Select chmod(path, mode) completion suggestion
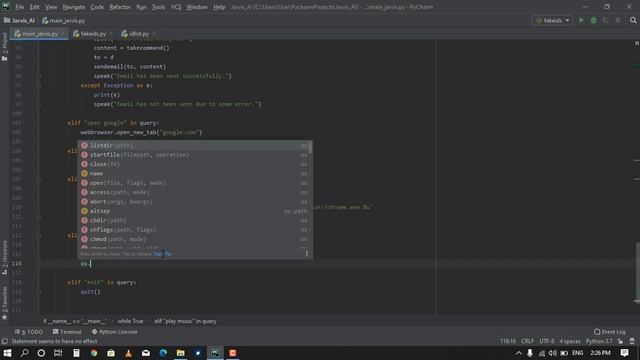The image size is (640, 360). pos(194,239)
